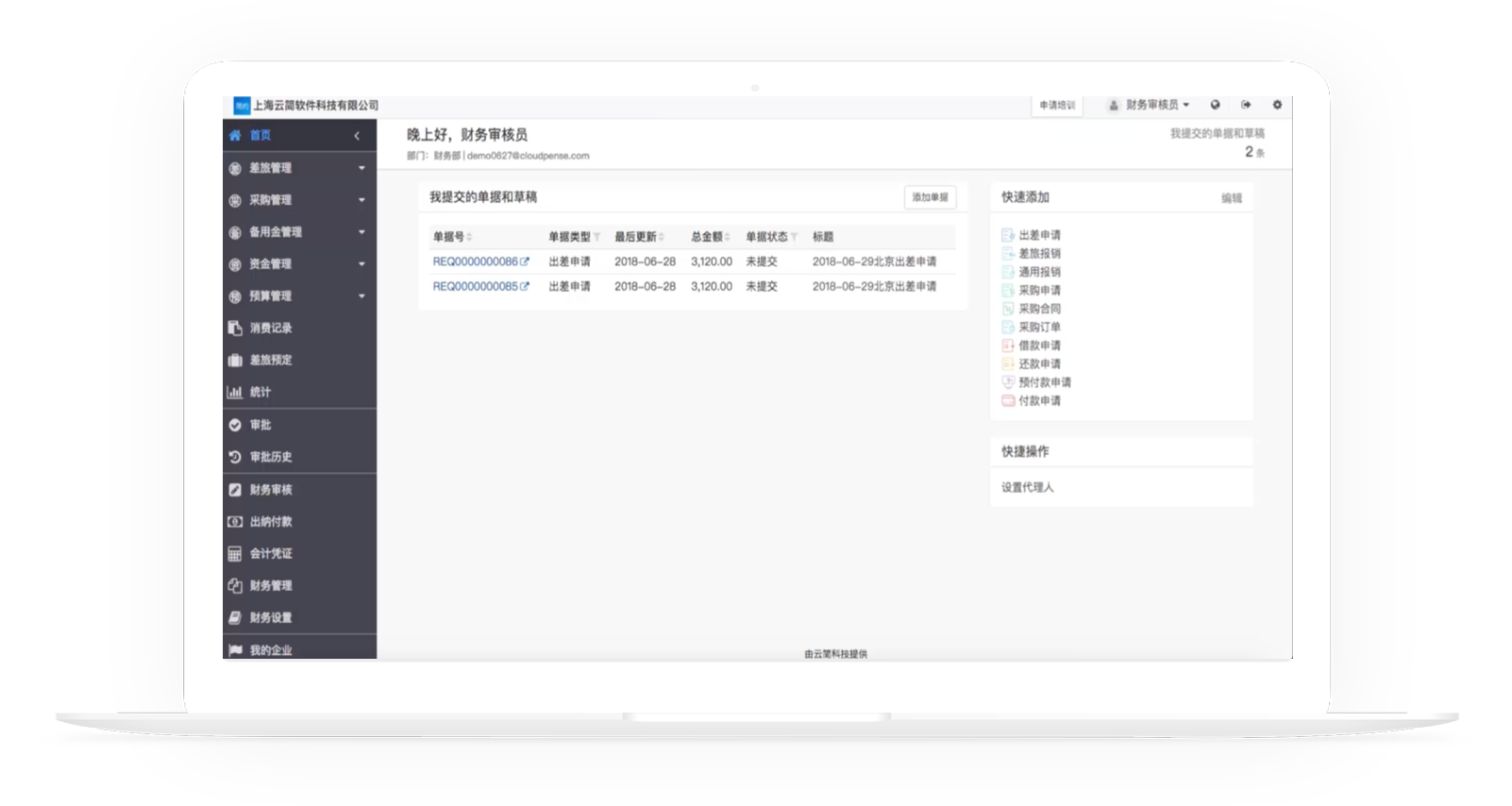Expand the 备用金管理 submenu arrow
The height and width of the screenshot is (806, 1512).
361,232
